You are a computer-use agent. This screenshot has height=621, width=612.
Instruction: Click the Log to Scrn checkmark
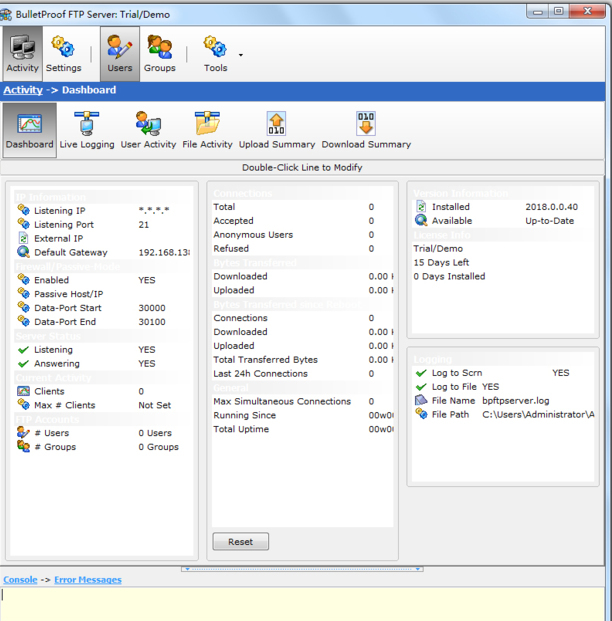pyautogui.click(x=421, y=373)
